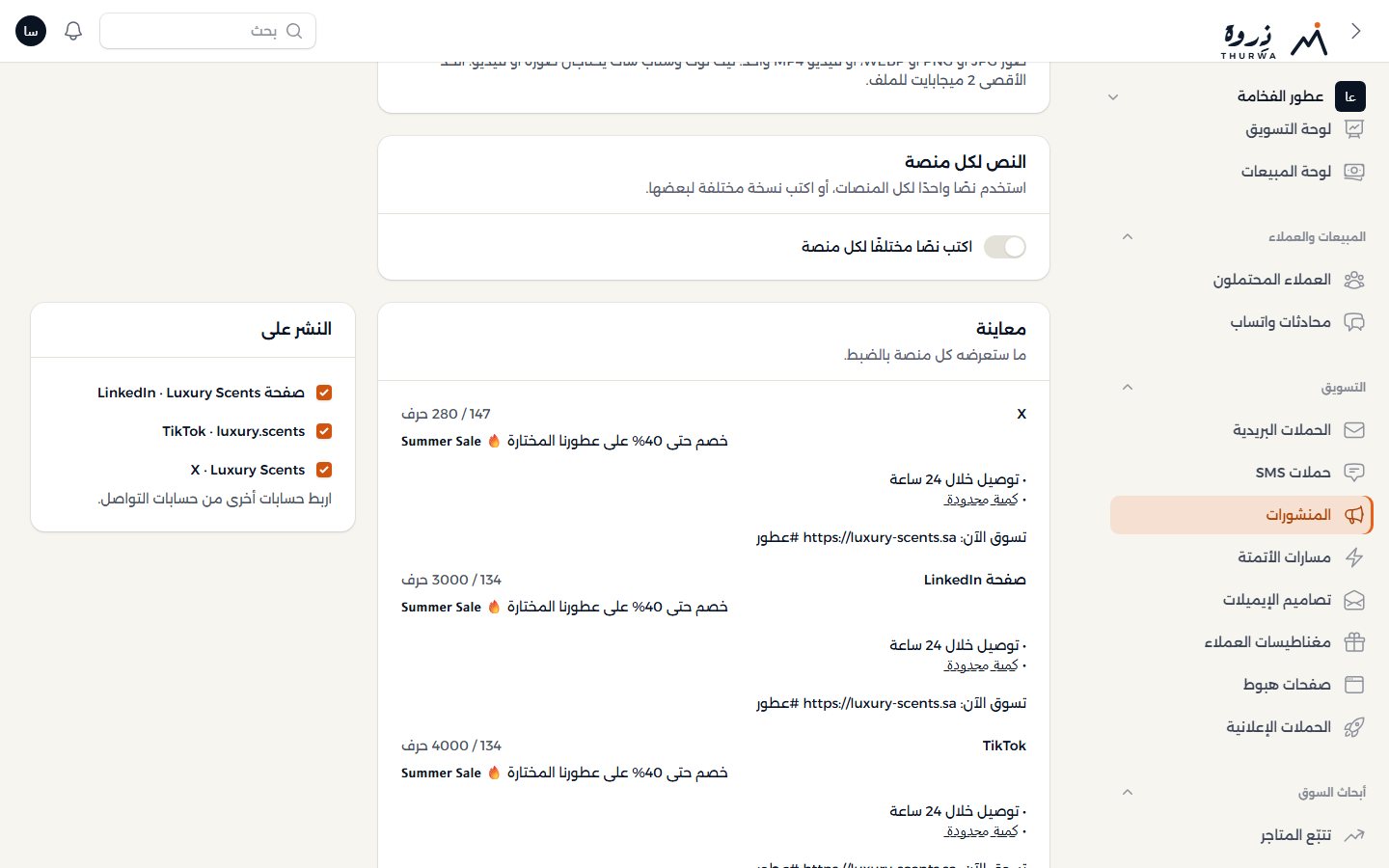Click the لوحة التسويق dashboard icon
This screenshot has height=868, width=1389.
pyautogui.click(x=1354, y=129)
